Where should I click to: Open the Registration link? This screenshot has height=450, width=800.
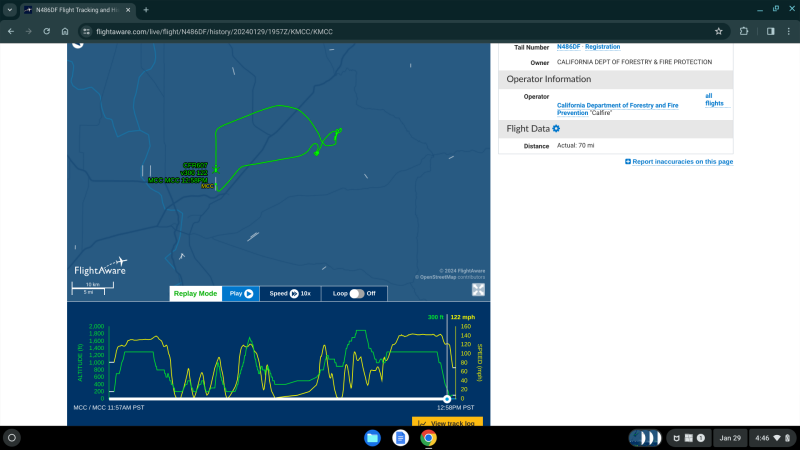click(x=603, y=46)
